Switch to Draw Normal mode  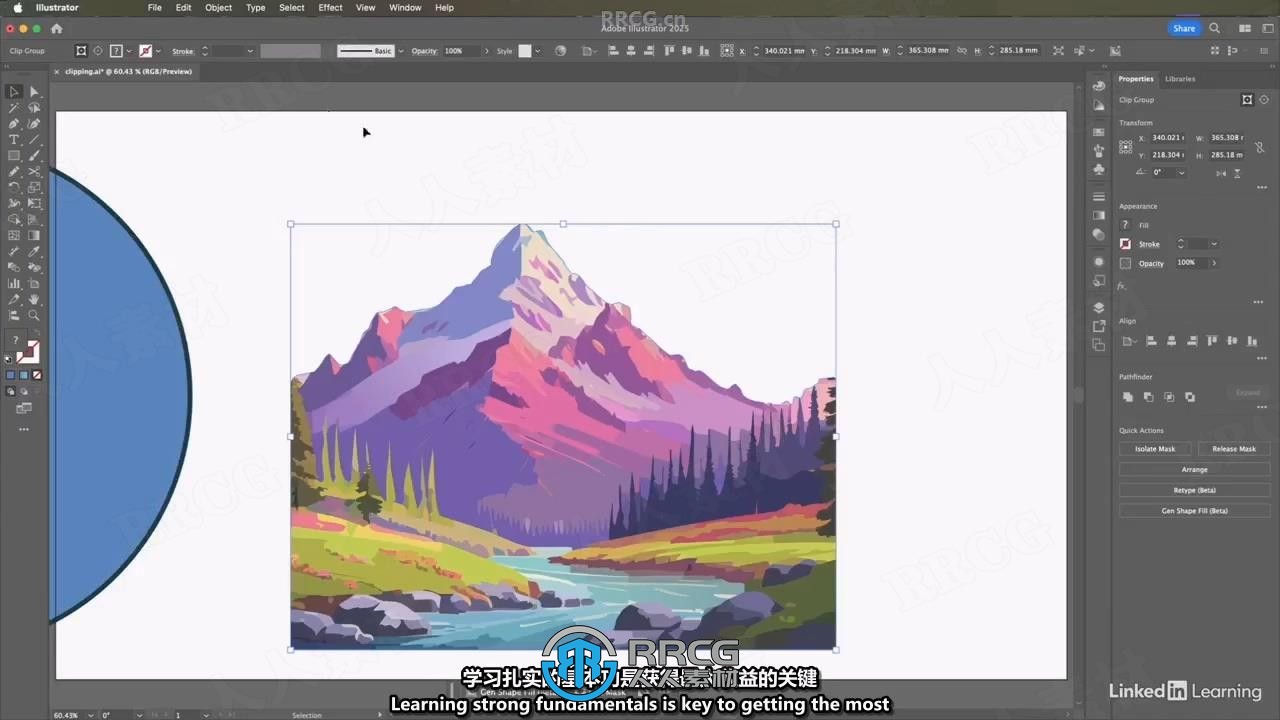tap(11, 391)
